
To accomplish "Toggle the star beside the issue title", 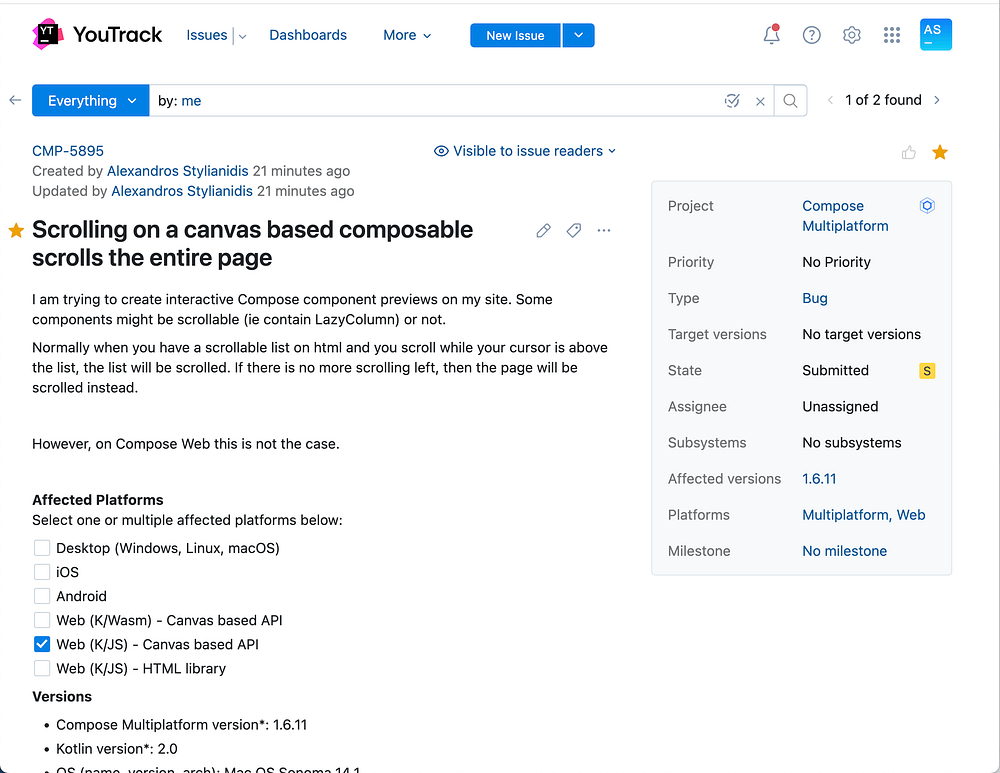I will pyautogui.click(x=17, y=230).
